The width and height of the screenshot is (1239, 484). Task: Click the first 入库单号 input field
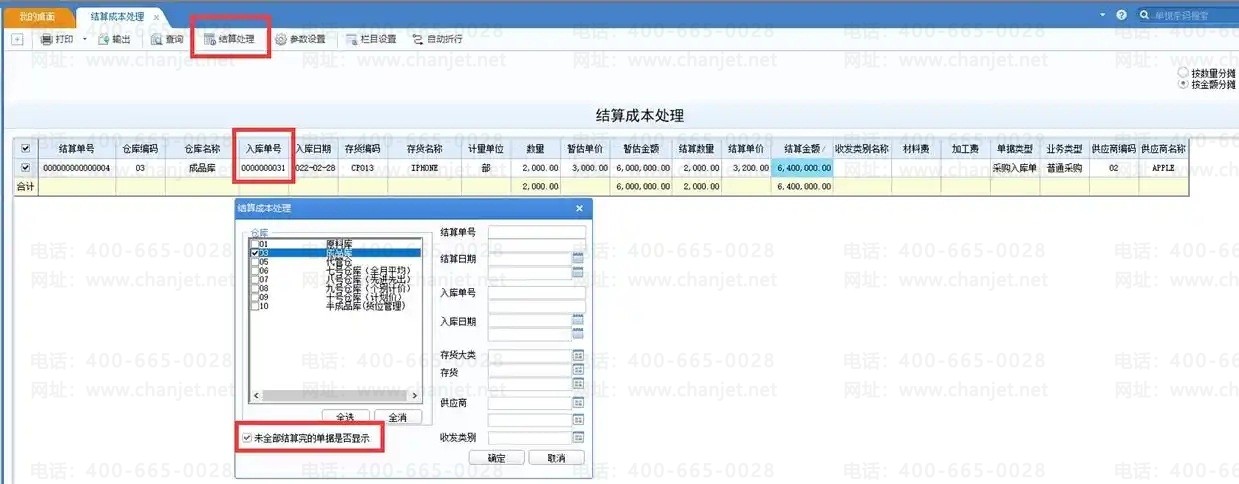pyautogui.click(x=536, y=293)
